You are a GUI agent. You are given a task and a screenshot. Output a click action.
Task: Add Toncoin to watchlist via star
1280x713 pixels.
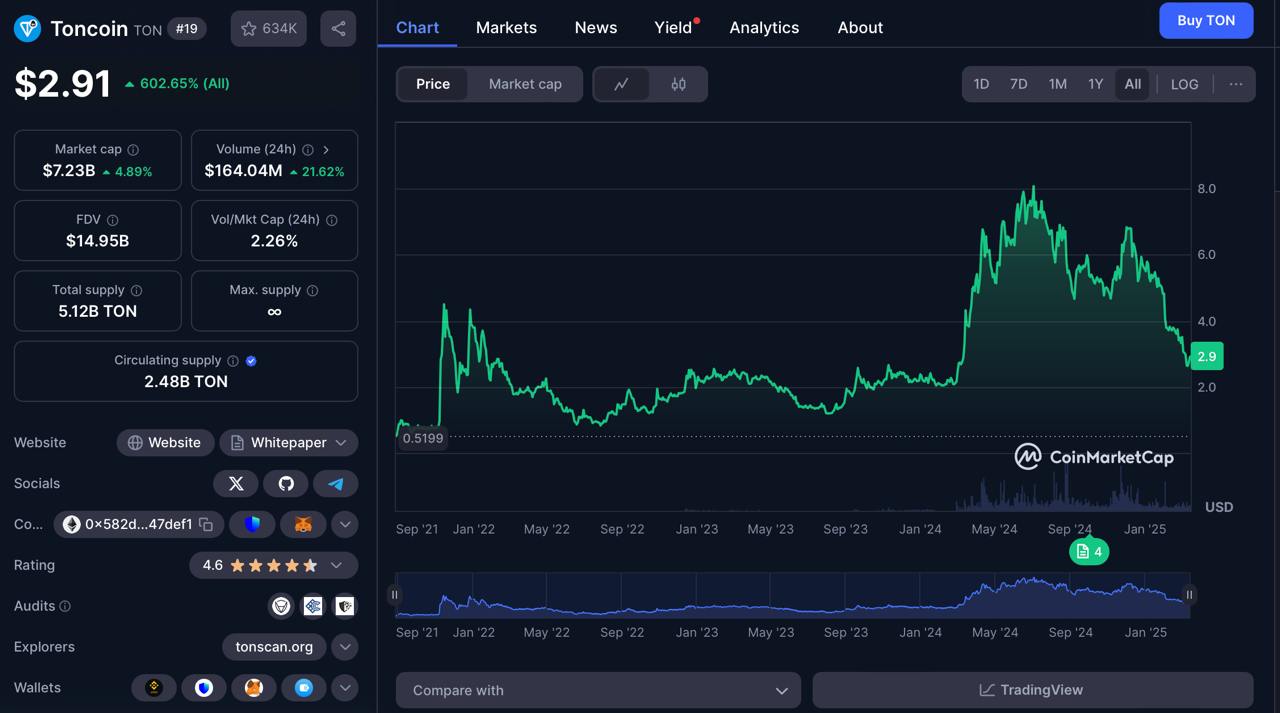(268, 29)
